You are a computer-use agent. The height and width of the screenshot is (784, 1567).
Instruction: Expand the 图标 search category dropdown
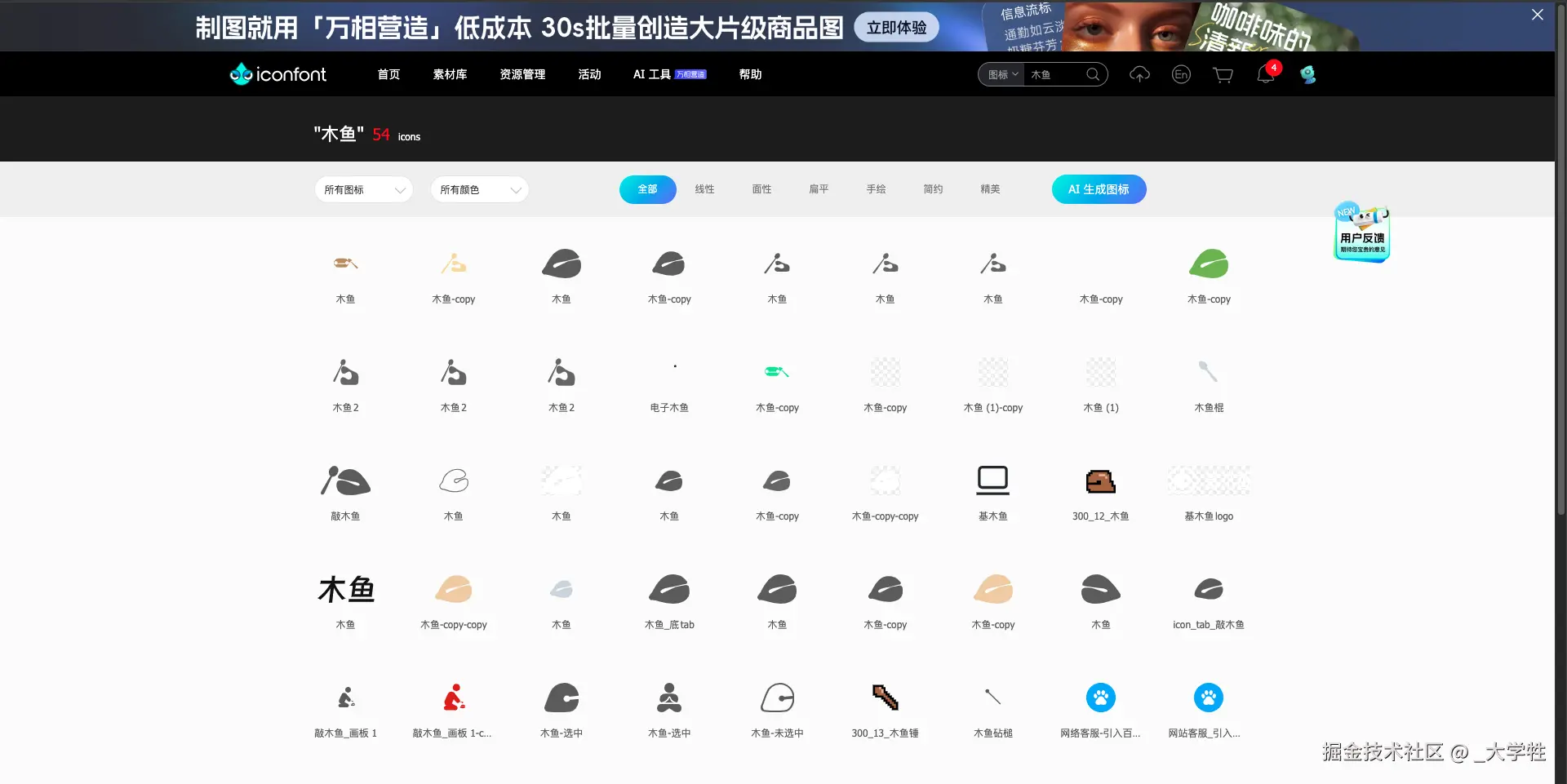[1000, 74]
